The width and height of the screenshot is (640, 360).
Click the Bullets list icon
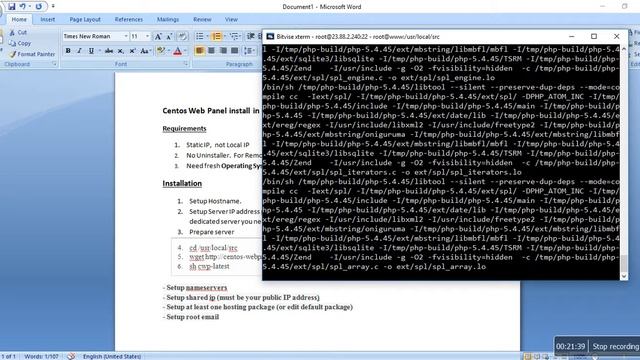(x=200, y=37)
